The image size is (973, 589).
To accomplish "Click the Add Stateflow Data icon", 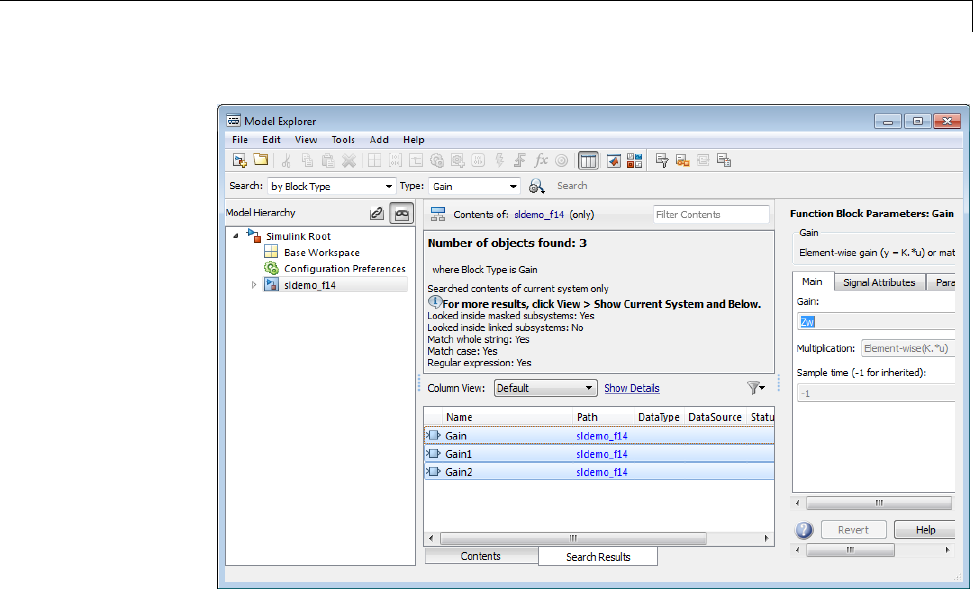I will [478, 161].
